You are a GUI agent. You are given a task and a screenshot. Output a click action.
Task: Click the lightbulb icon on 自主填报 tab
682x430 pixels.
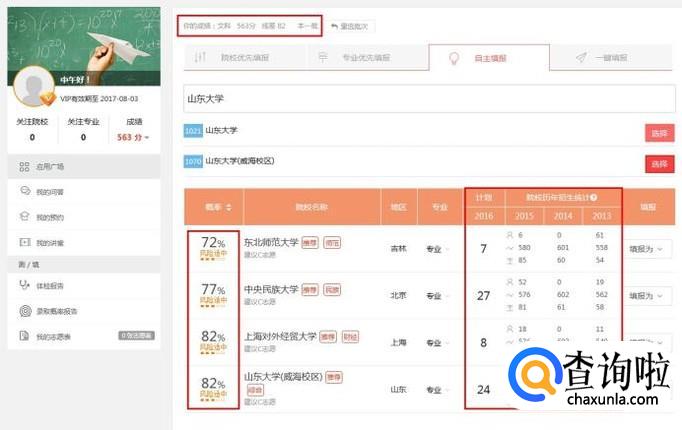(x=454, y=58)
